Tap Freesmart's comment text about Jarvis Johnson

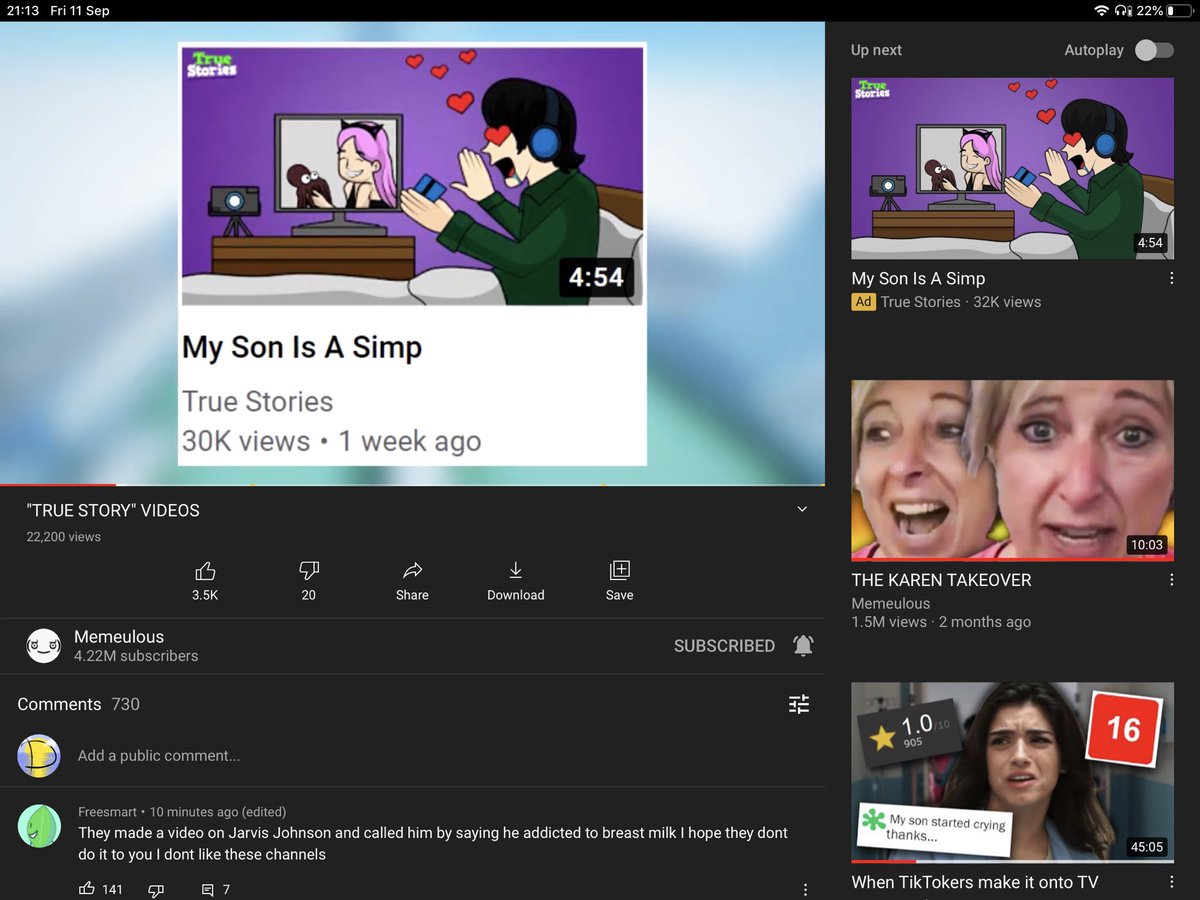433,843
